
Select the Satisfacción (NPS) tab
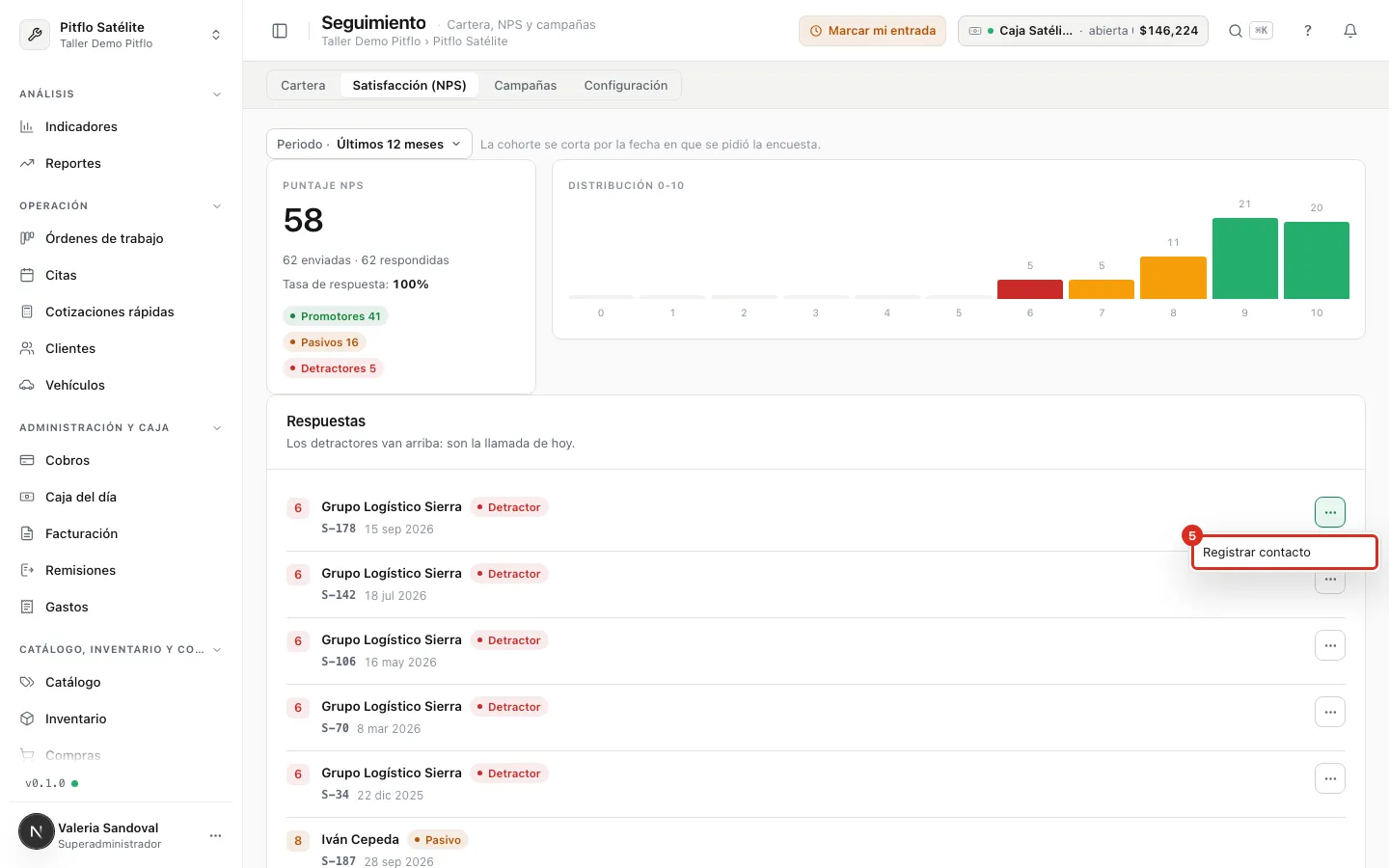pos(409,85)
